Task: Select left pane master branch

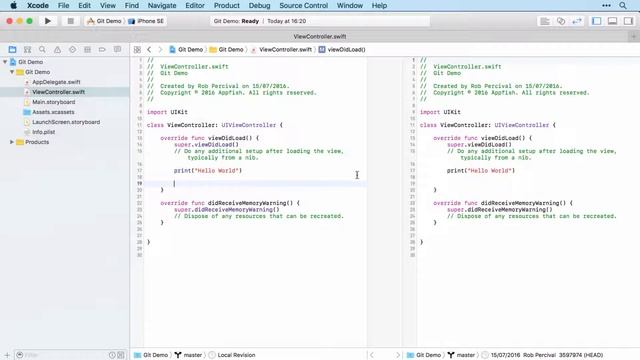Action: coord(189,355)
